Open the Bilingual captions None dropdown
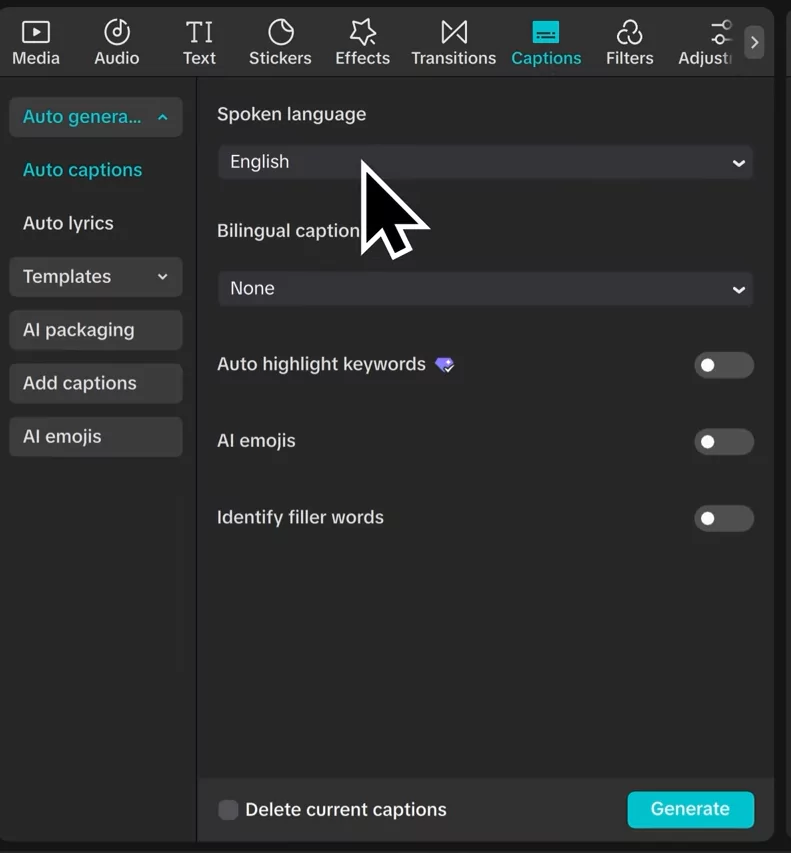This screenshot has height=853, width=791. 485,289
